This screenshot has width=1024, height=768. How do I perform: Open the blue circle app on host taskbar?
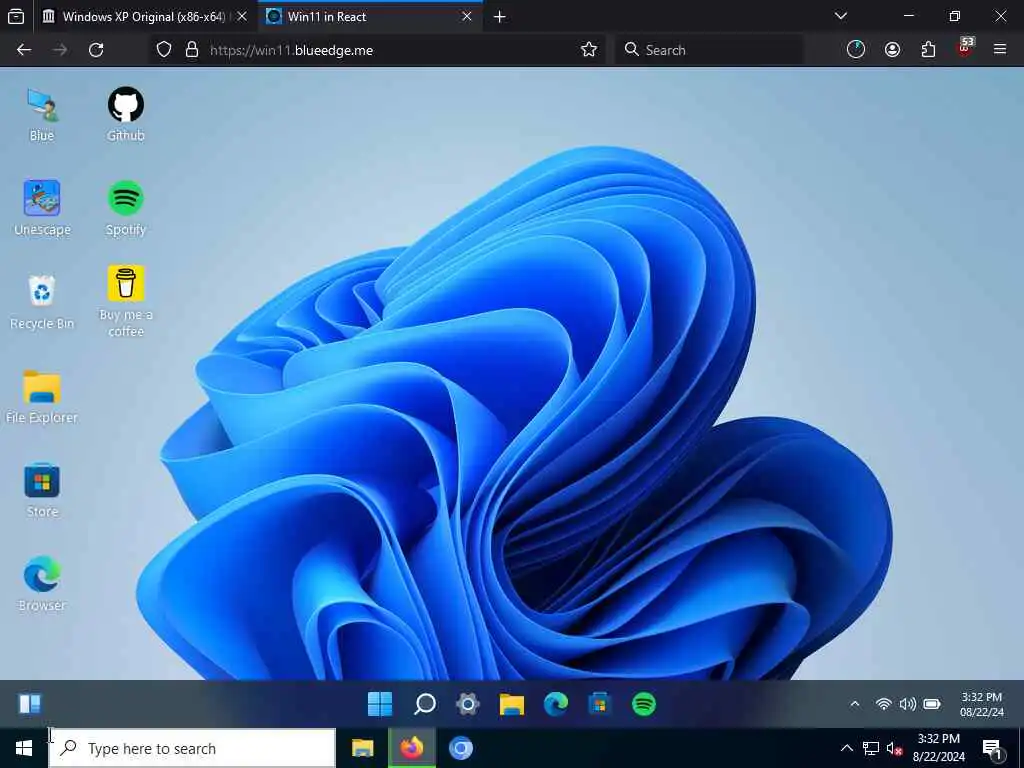coord(460,748)
